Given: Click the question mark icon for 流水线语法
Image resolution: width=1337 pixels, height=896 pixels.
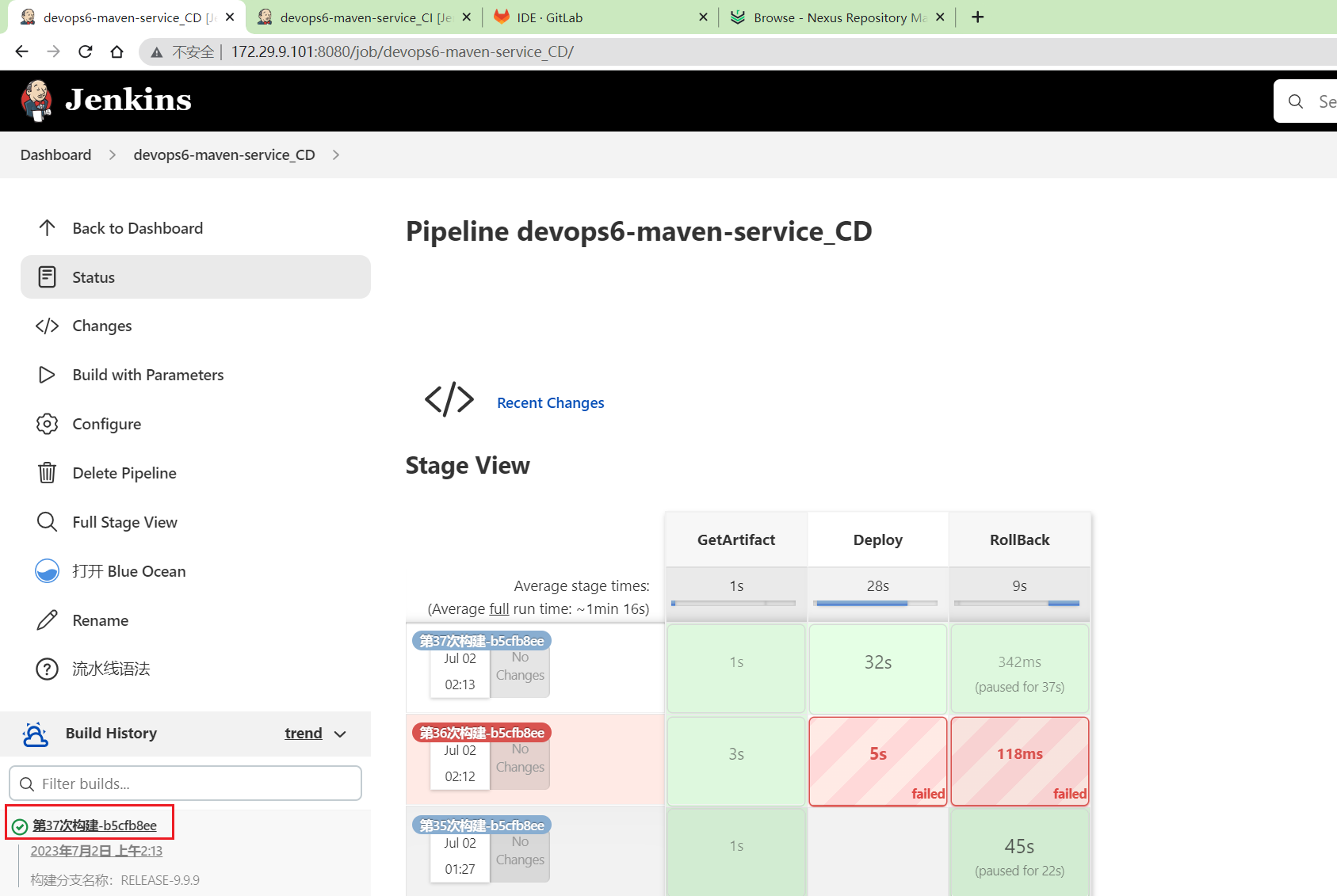Looking at the screenshot, I should [47, 669].
